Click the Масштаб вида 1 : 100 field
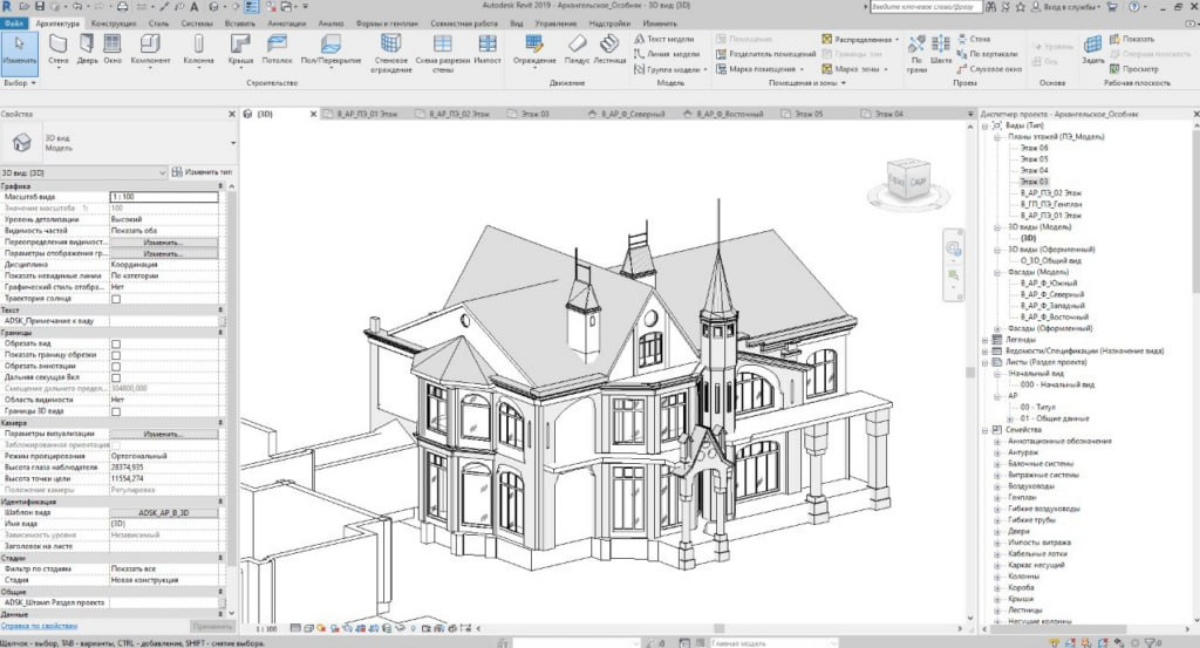 pyautogui.click(x=163, y=197)
